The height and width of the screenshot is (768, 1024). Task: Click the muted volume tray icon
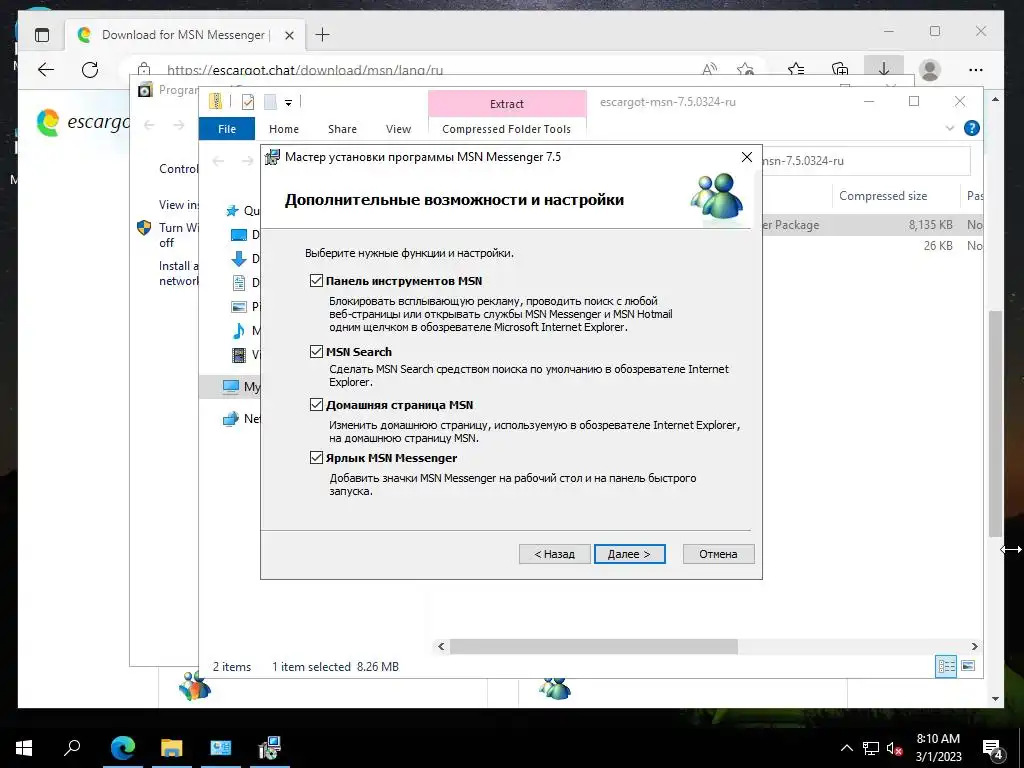click(894, 748)
